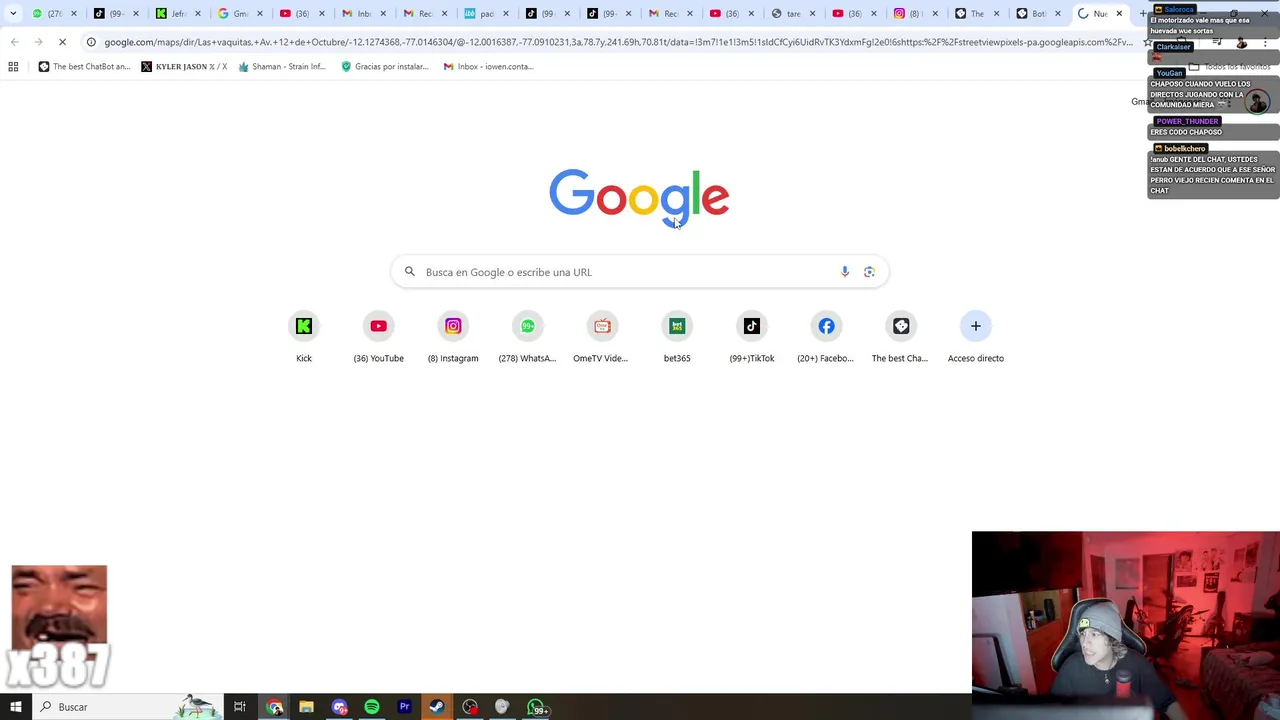Open Steam from the taskbar

(437, 707)
